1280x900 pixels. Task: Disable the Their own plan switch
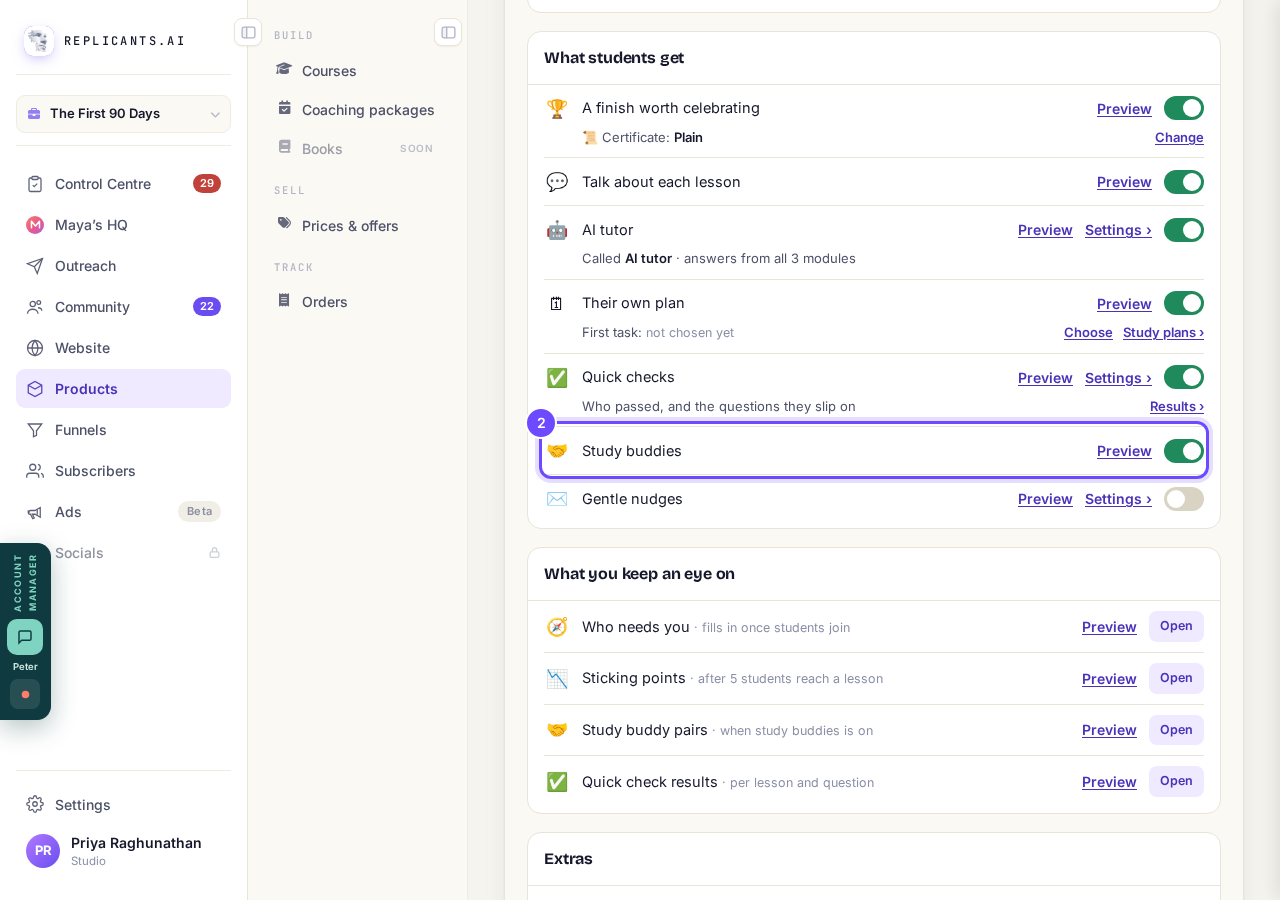pos(1184,303)
